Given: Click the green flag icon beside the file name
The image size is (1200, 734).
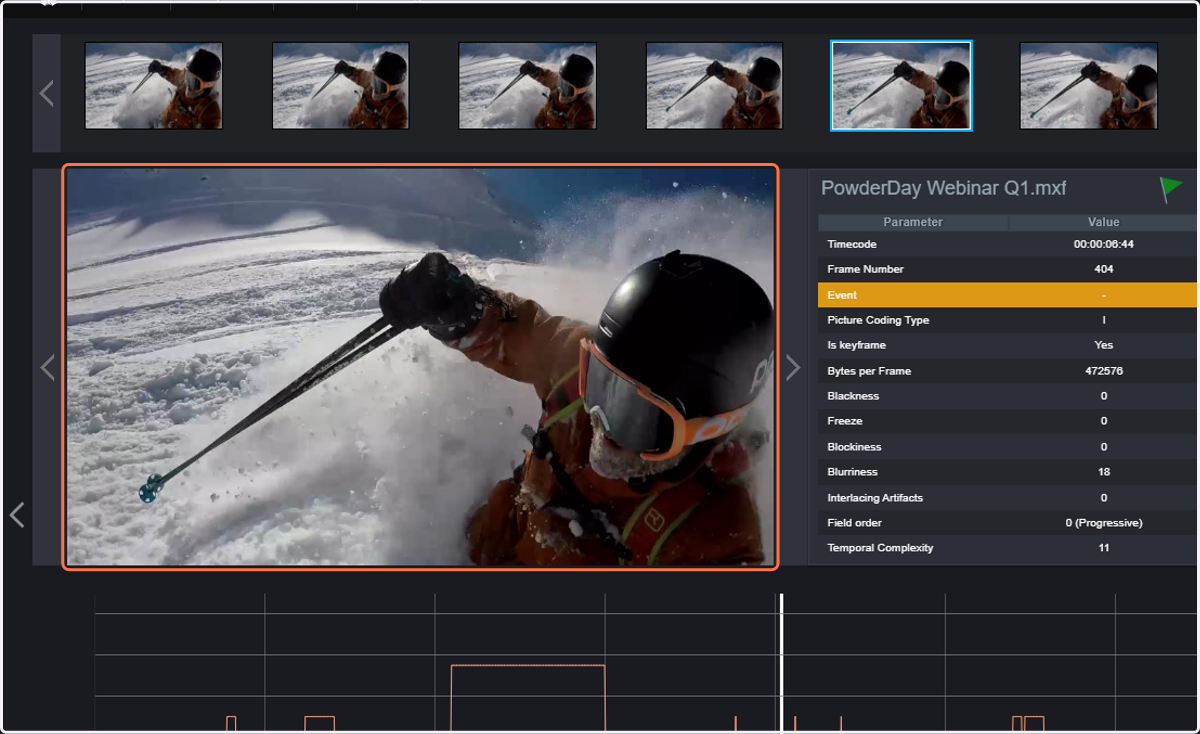Looking at the screenshot, I should 1170,189.
